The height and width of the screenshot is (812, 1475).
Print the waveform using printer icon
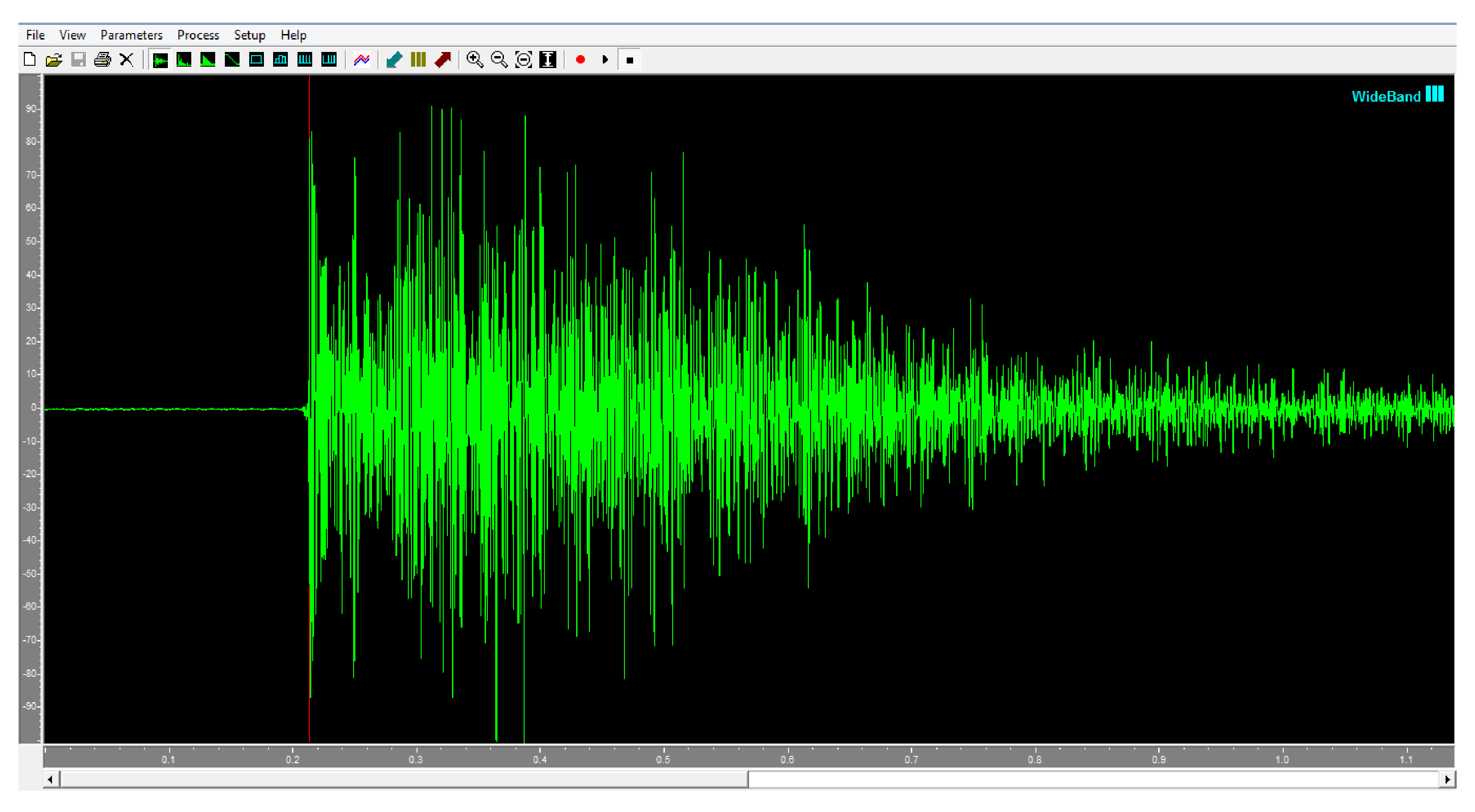[103, 60]
